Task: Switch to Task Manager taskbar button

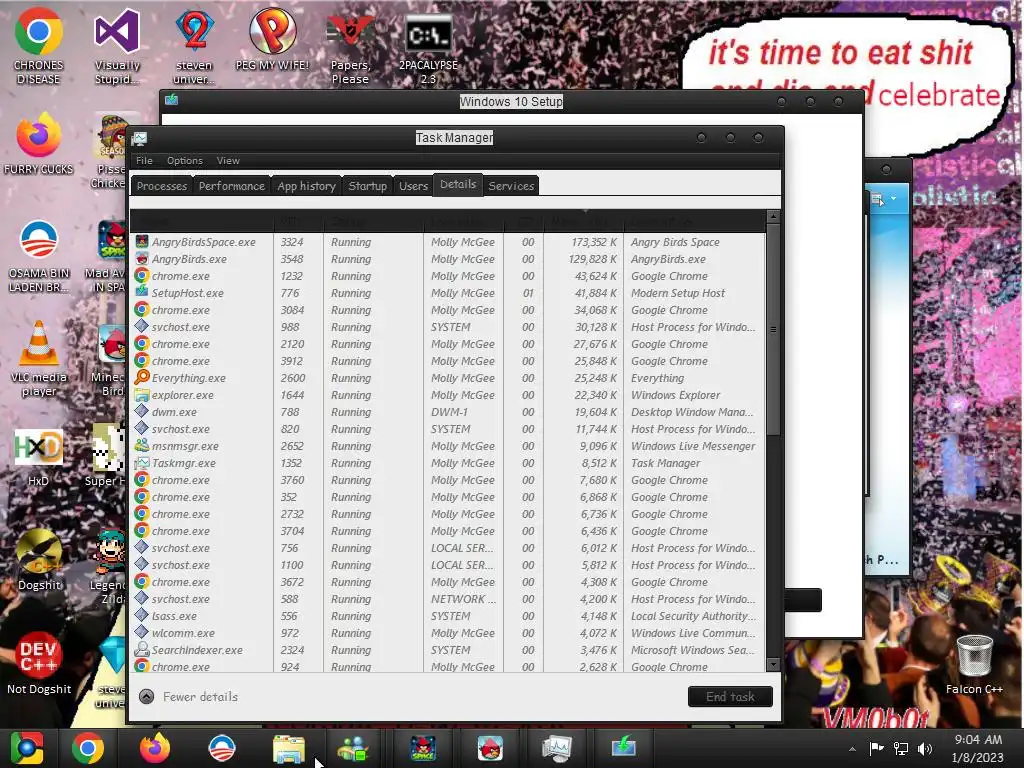Action: 556,748
